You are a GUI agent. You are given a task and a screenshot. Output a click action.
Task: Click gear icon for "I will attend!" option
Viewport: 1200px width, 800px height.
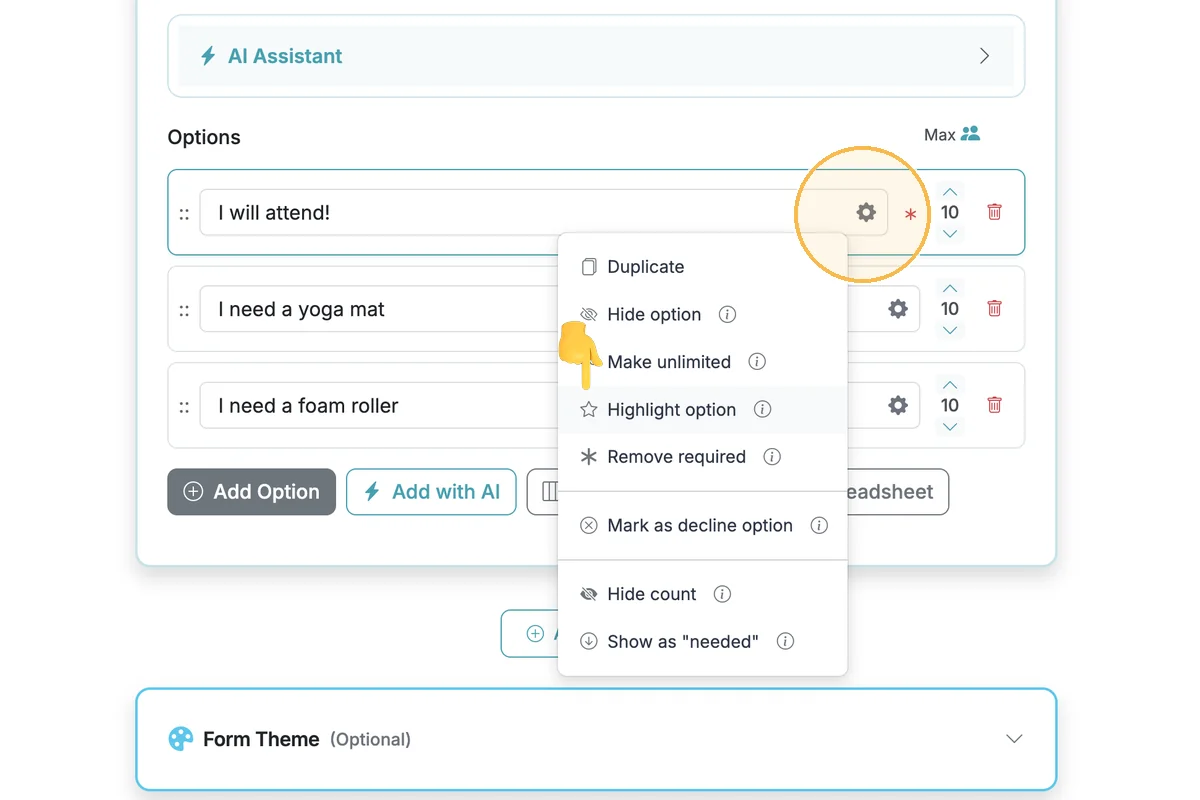[x=866, y=212]
